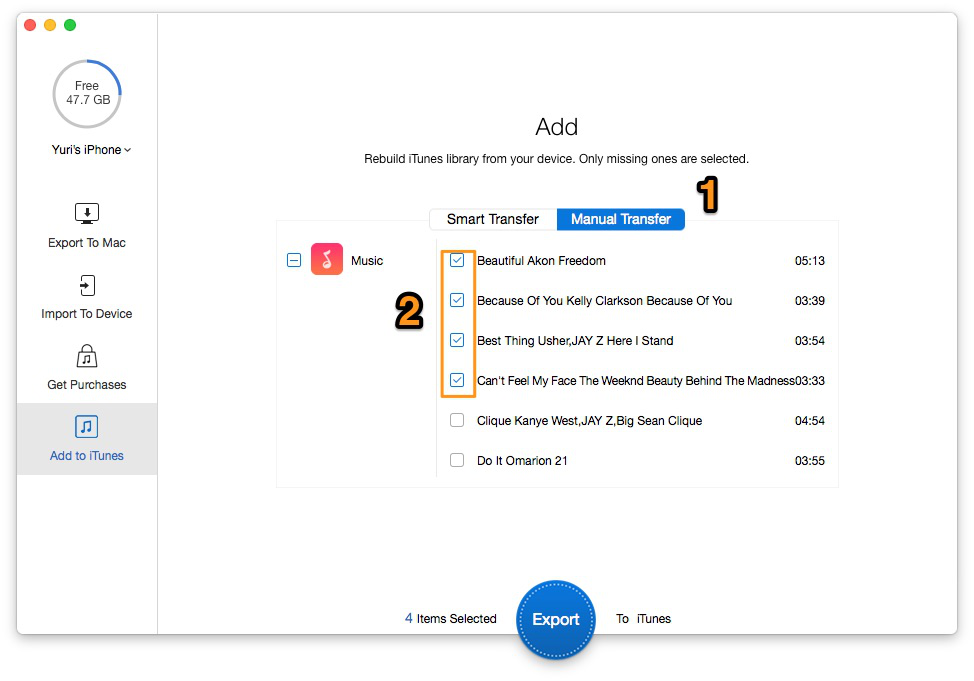974x681 pixels.
Task: Click the To iTunes destination text
Action: pos(644,619)
